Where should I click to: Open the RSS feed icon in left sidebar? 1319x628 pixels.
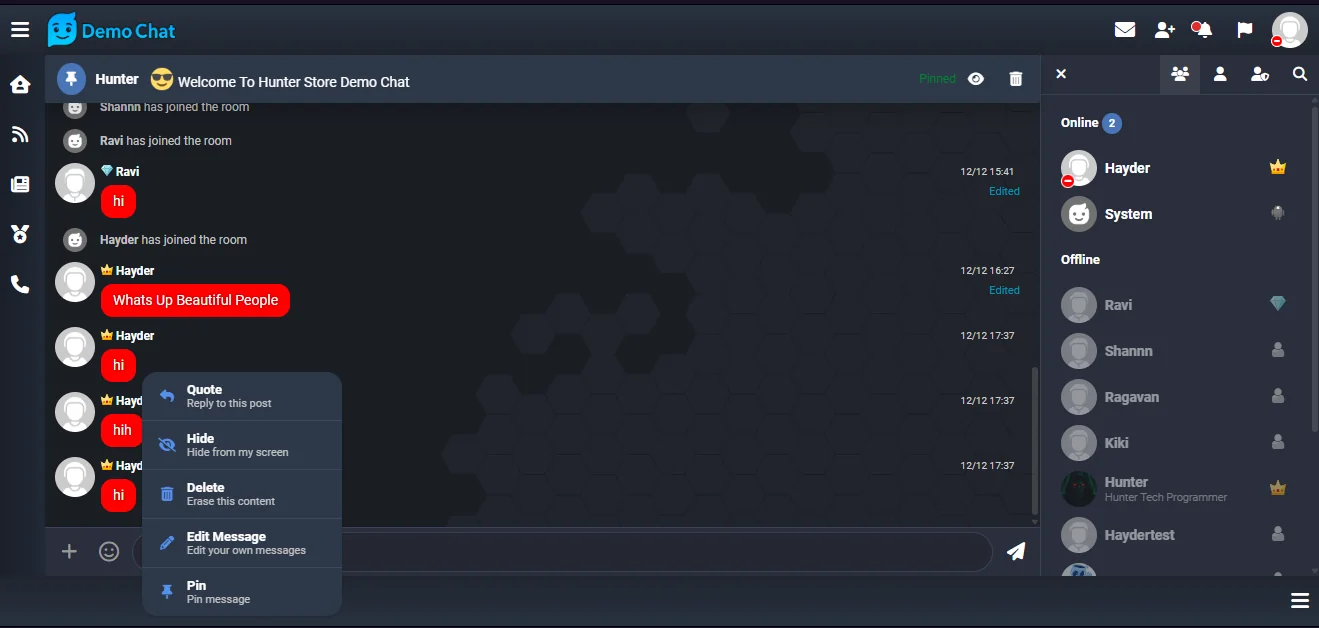click(20, 134)
